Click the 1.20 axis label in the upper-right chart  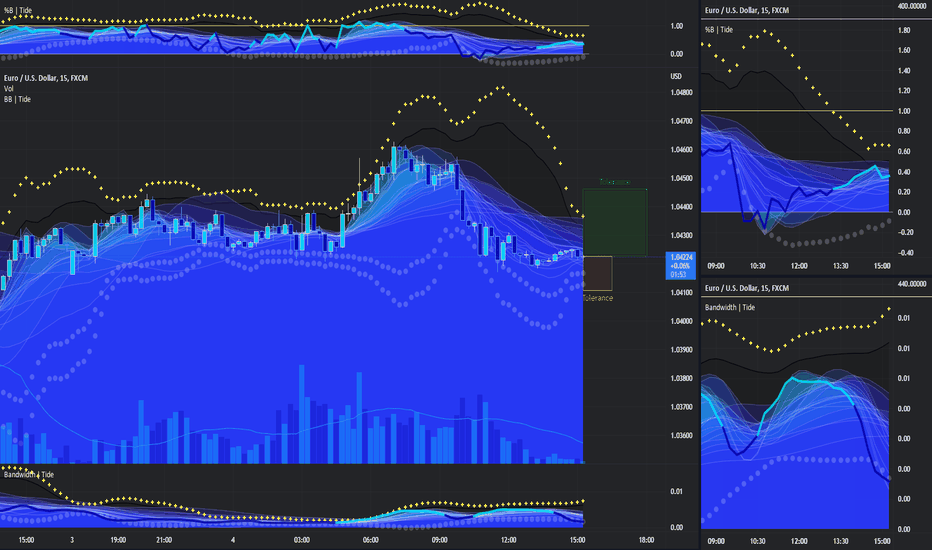(903, 91)
